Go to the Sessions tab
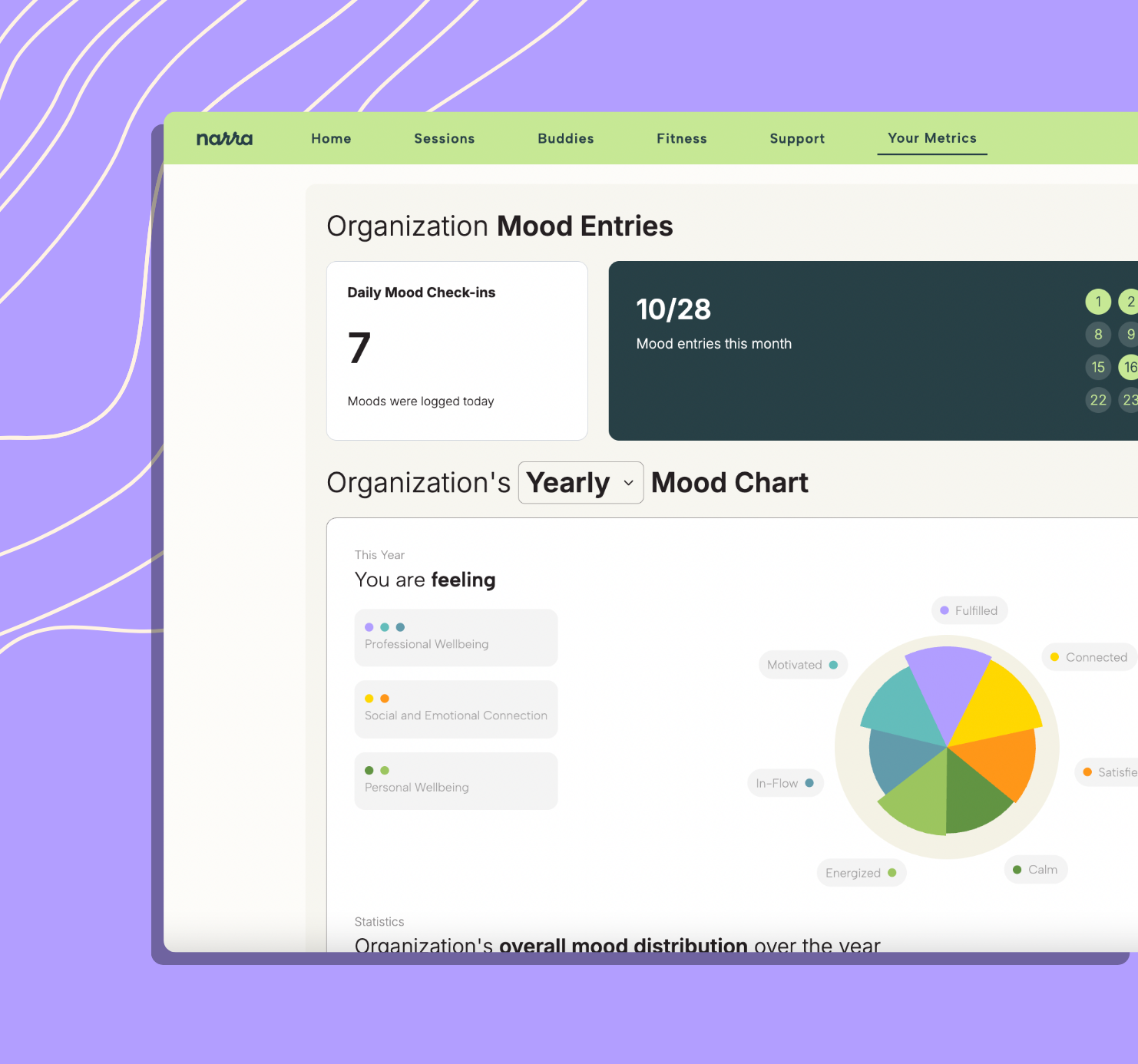The image size is (1138, 1064). click(444, 139)
